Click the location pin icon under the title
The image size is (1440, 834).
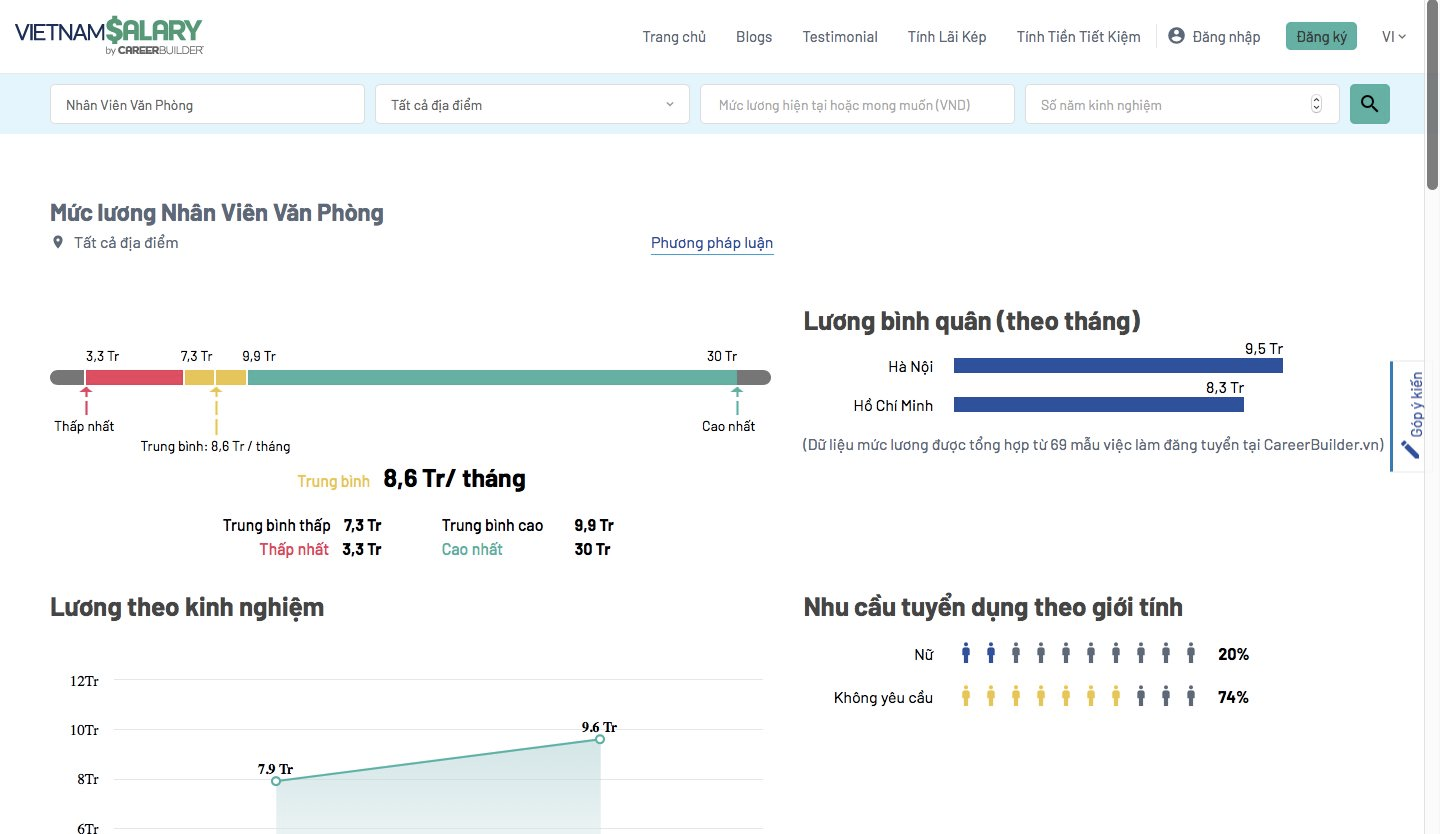(x=58, y=242)
